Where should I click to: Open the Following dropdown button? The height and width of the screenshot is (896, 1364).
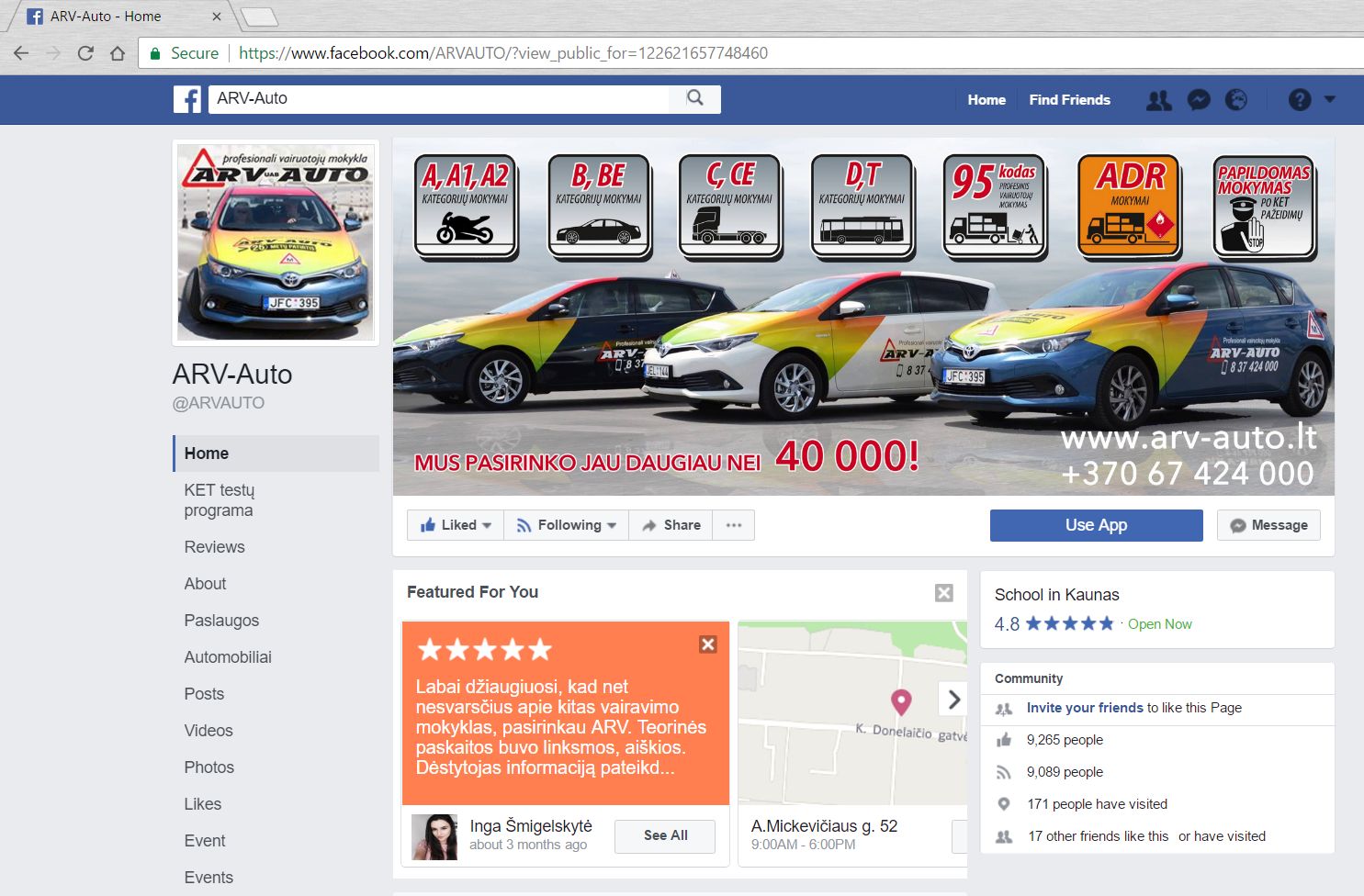(566, 525)
